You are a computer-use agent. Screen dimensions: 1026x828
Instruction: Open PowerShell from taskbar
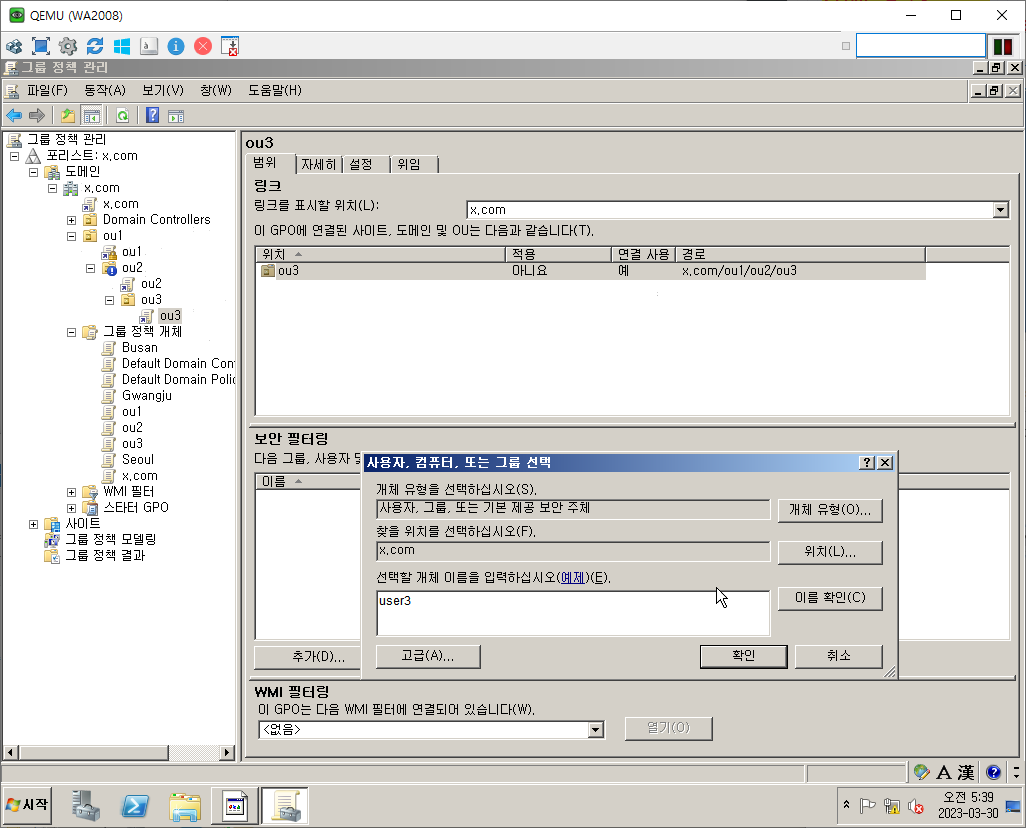tap(135, 806)
